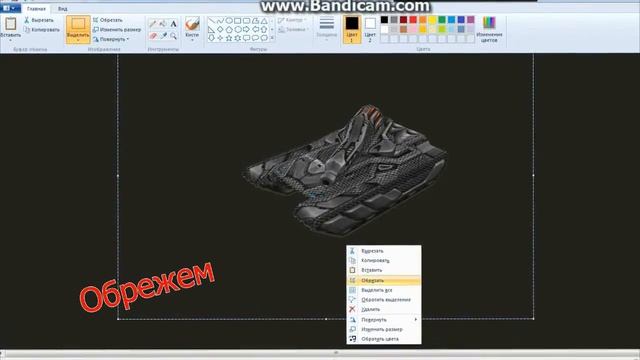Select the Fill with color bucket tool
Screen dimensions: 640x360
(163, 24)
